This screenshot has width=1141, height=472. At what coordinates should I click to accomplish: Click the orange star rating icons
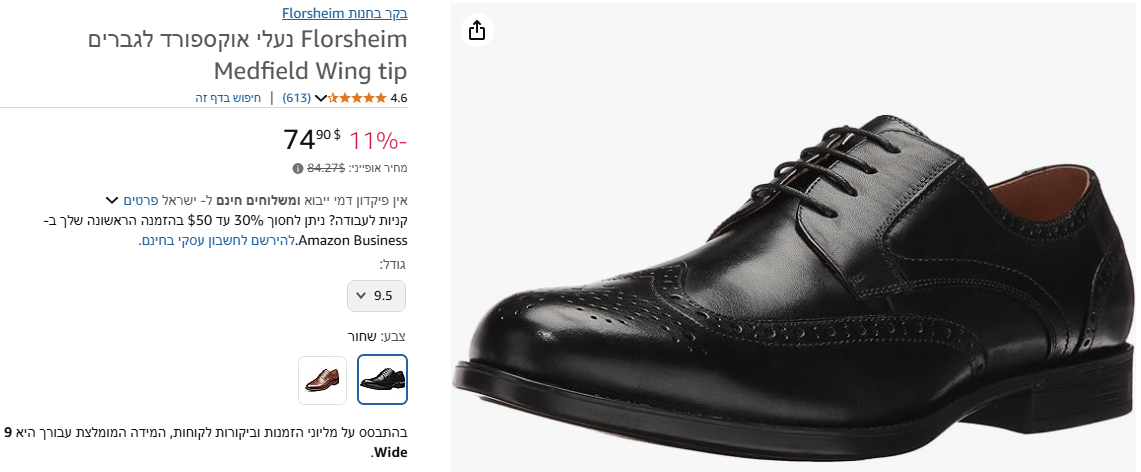pyautogui.click(x=357, y=98)
